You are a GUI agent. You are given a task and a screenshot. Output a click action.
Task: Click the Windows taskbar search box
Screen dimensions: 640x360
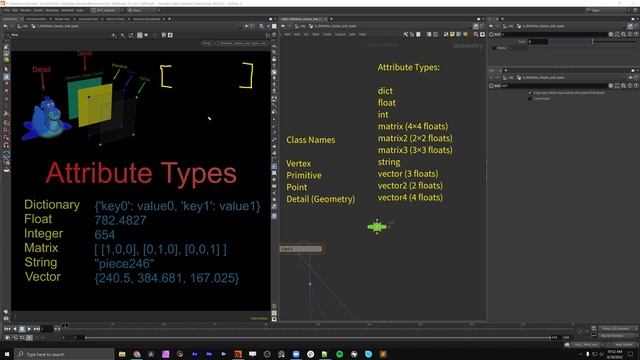64,354
